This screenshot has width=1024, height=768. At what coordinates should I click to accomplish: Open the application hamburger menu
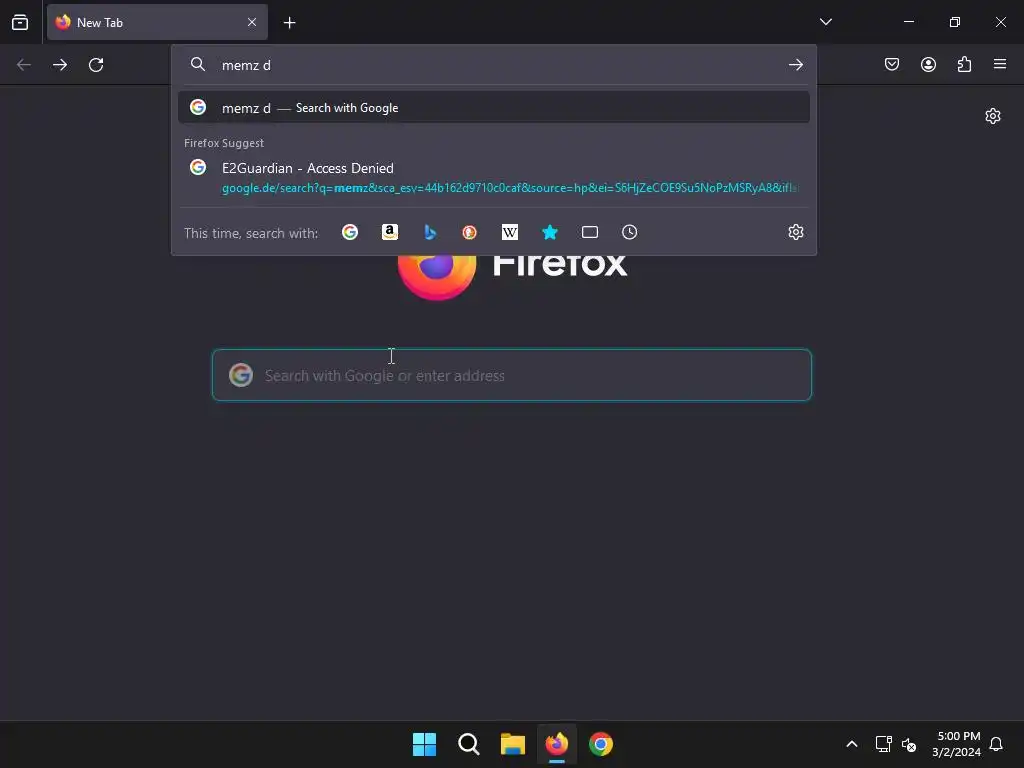(1000, 64)
